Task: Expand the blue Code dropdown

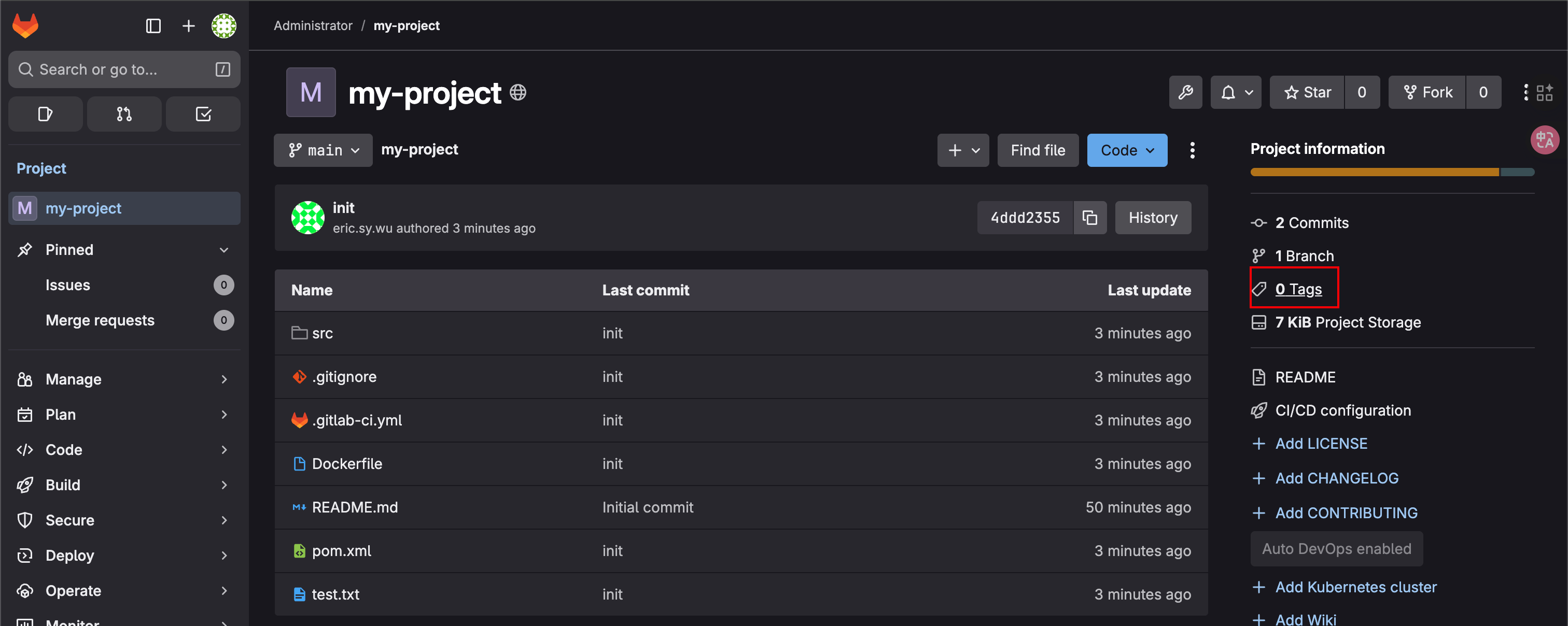Action: coord(1127,150)
